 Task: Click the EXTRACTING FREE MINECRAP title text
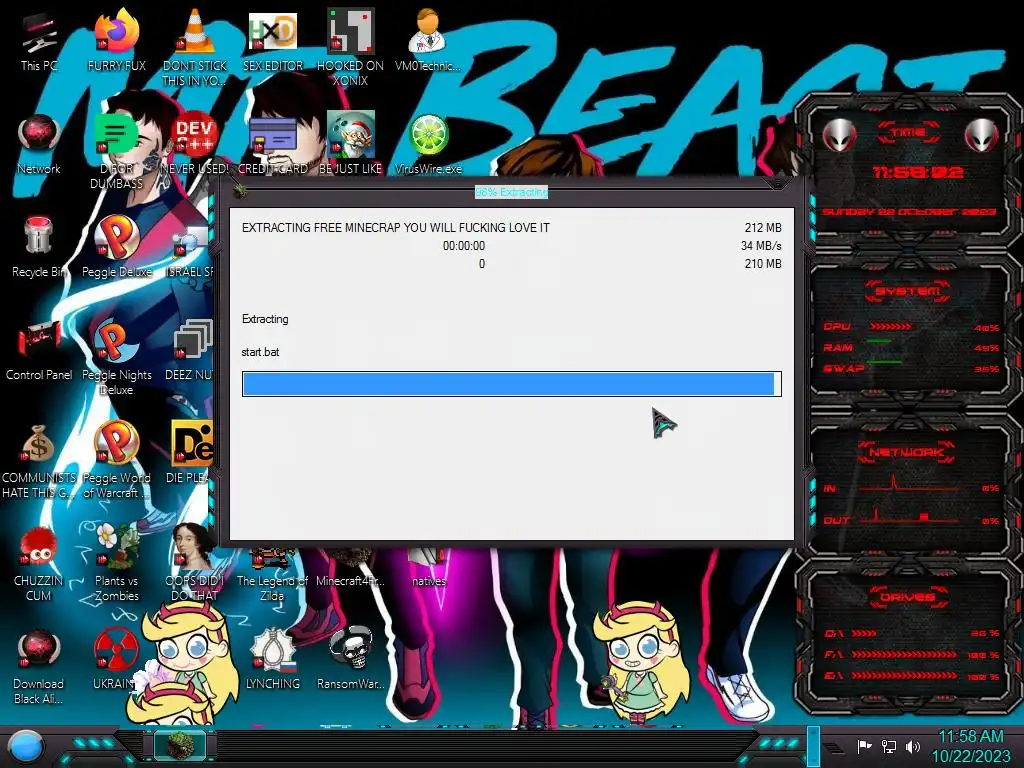coord(396,228)
